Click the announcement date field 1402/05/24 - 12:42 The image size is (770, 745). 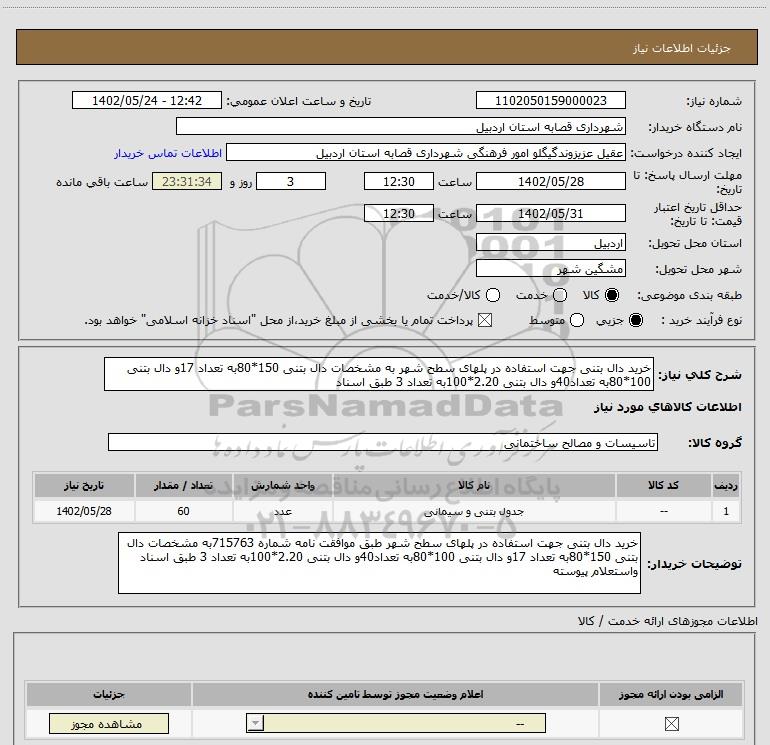coord(147,100)
